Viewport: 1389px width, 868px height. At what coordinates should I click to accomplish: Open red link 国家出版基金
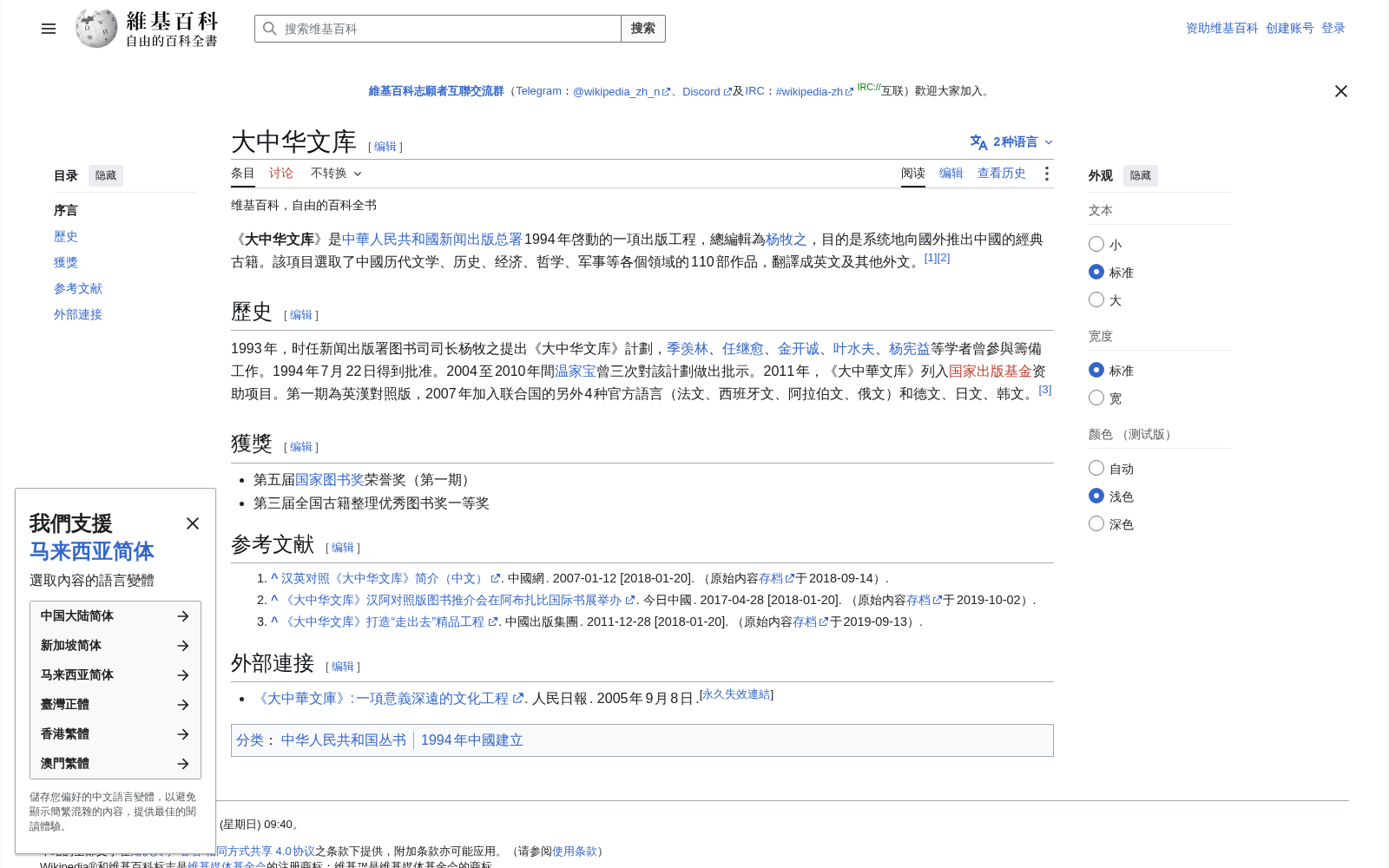pos(991,372)
